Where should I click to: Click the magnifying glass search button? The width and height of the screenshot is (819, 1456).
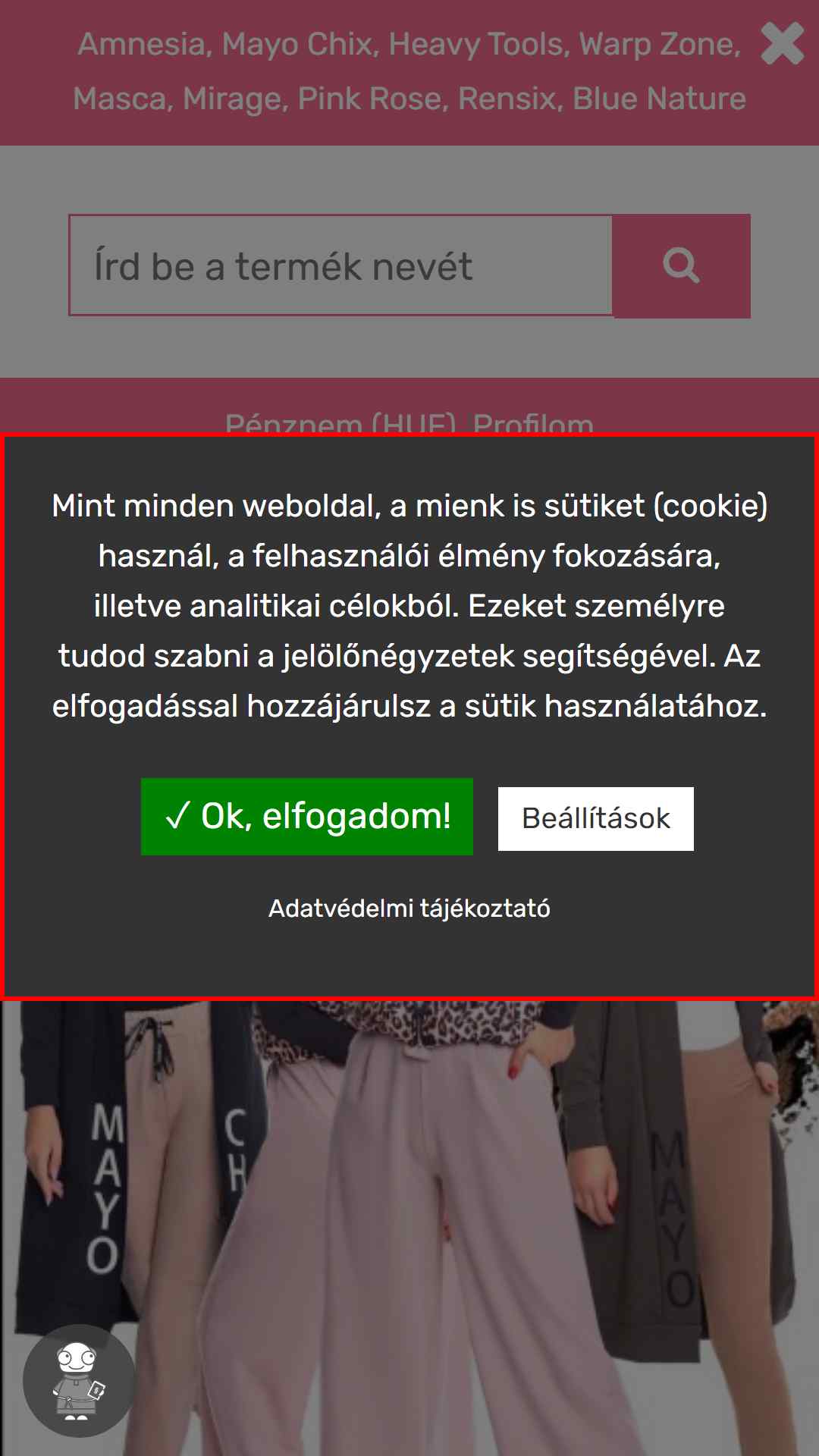click(x=681, y=266)
